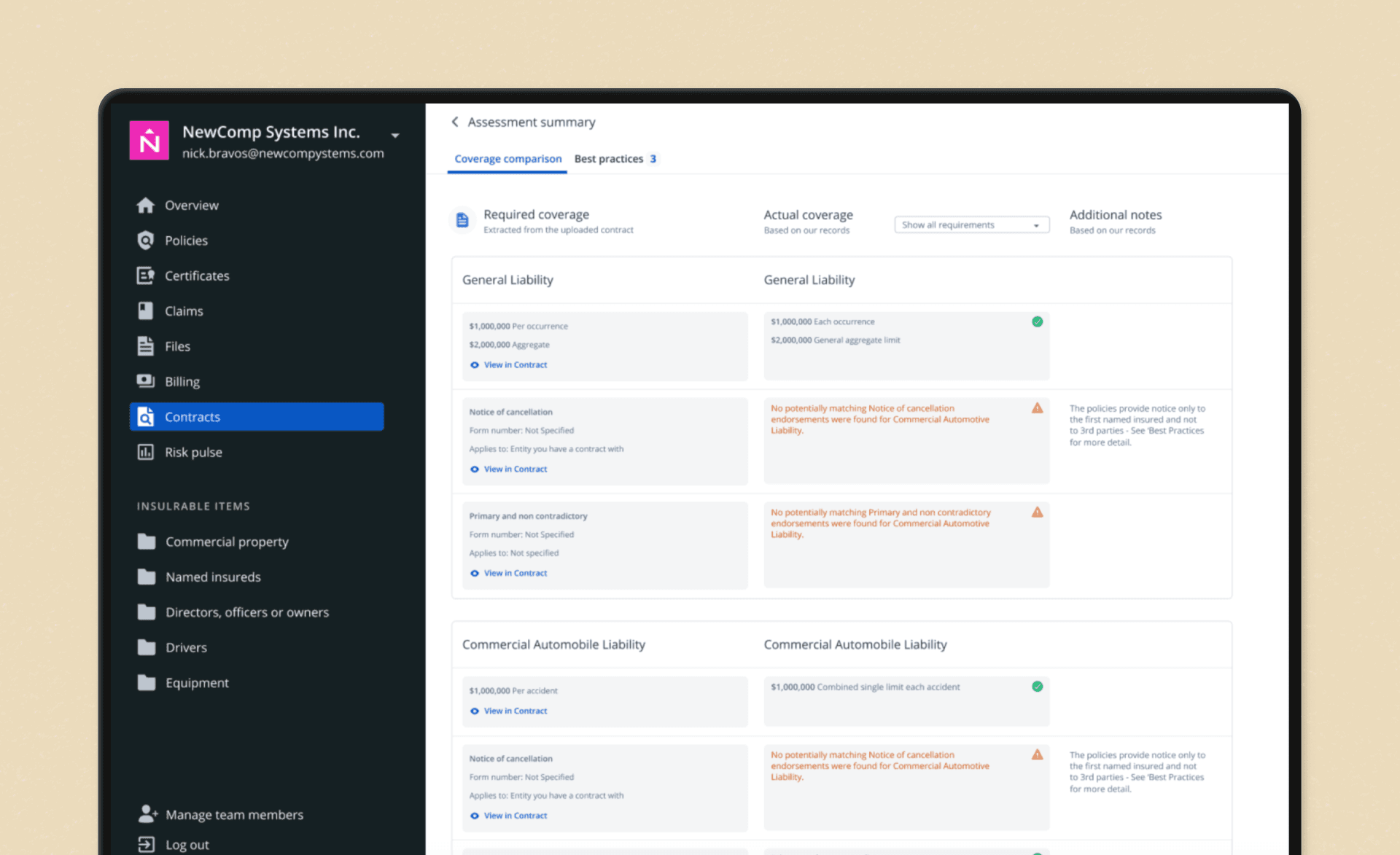The height and width of the screenshot is (855, 1400).
Task: Expand the NewComp Systems account menu
Action: 394,136
